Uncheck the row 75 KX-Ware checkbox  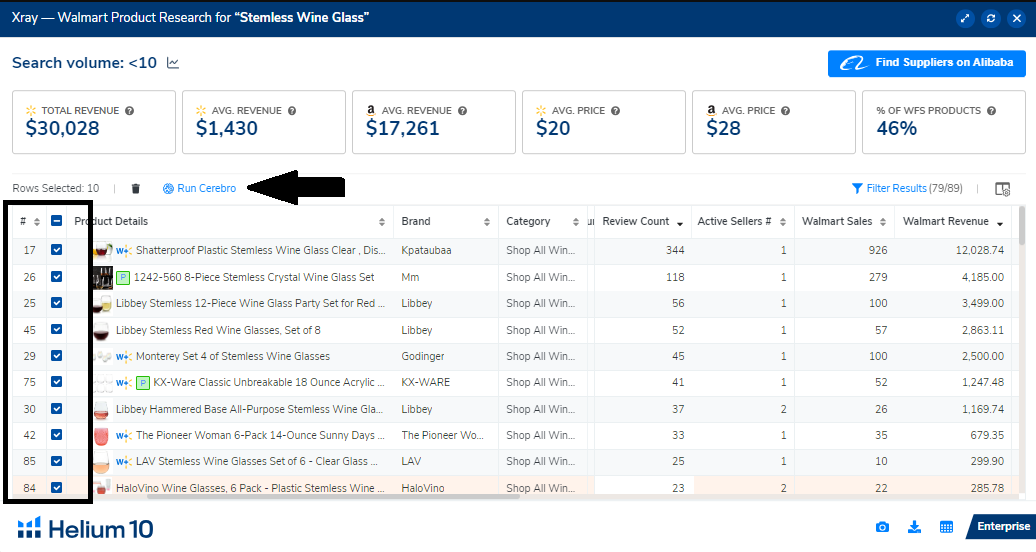57,381
